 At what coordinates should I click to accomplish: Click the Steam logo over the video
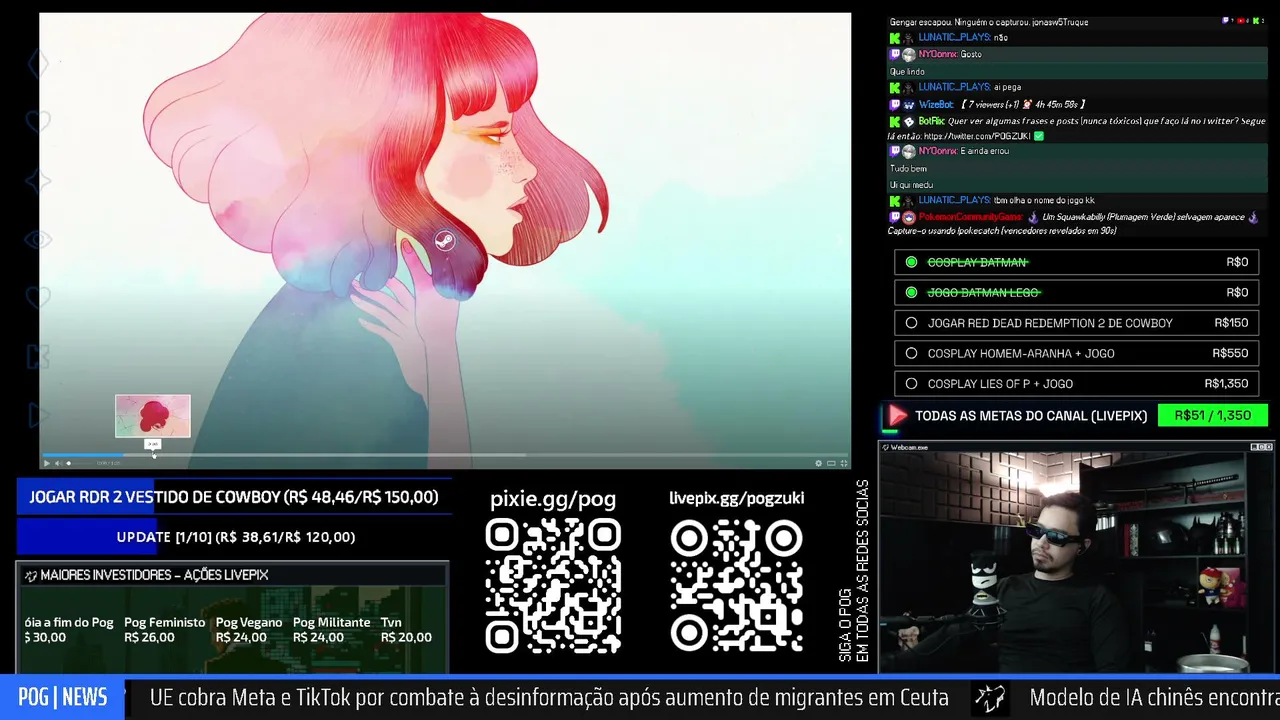coord(445,241)
